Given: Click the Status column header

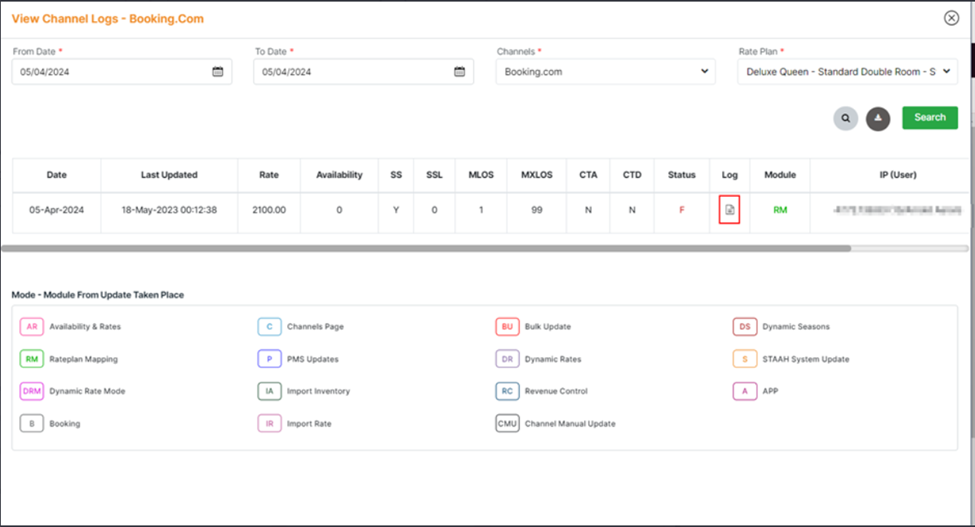Looking at the screenshot, I should 681,175.
